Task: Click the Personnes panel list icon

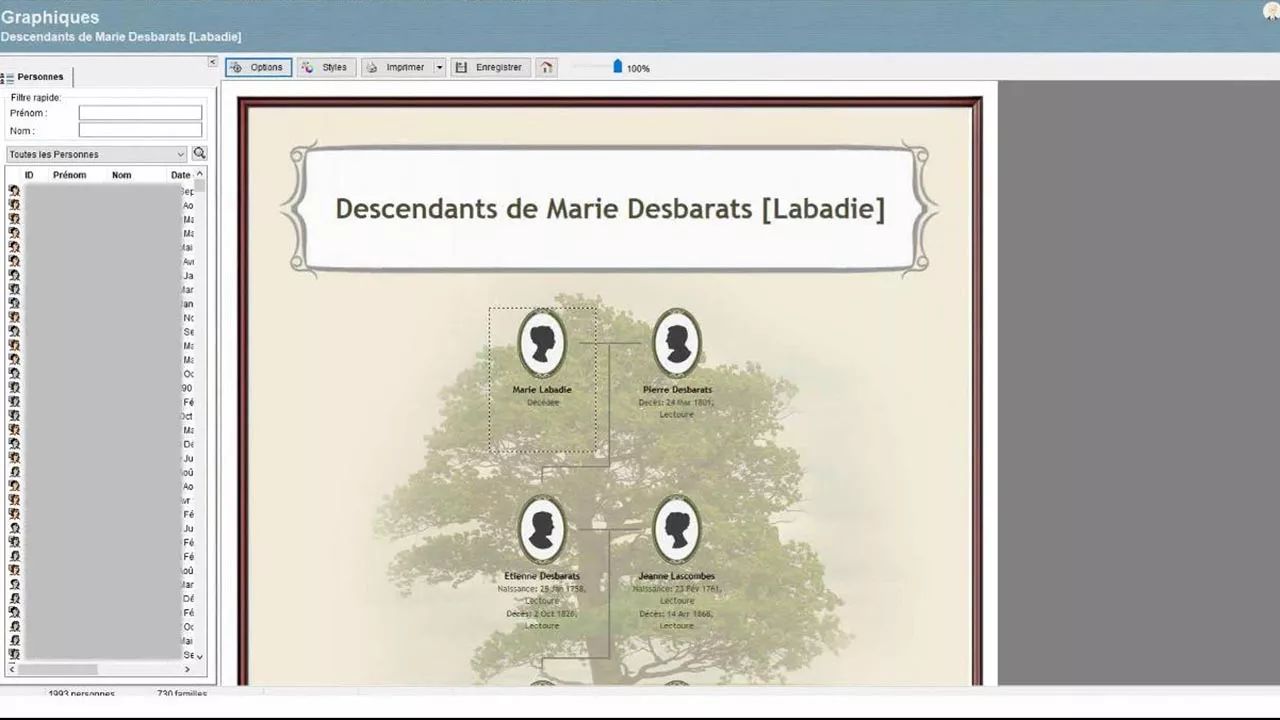Action: tap(9, 76)
